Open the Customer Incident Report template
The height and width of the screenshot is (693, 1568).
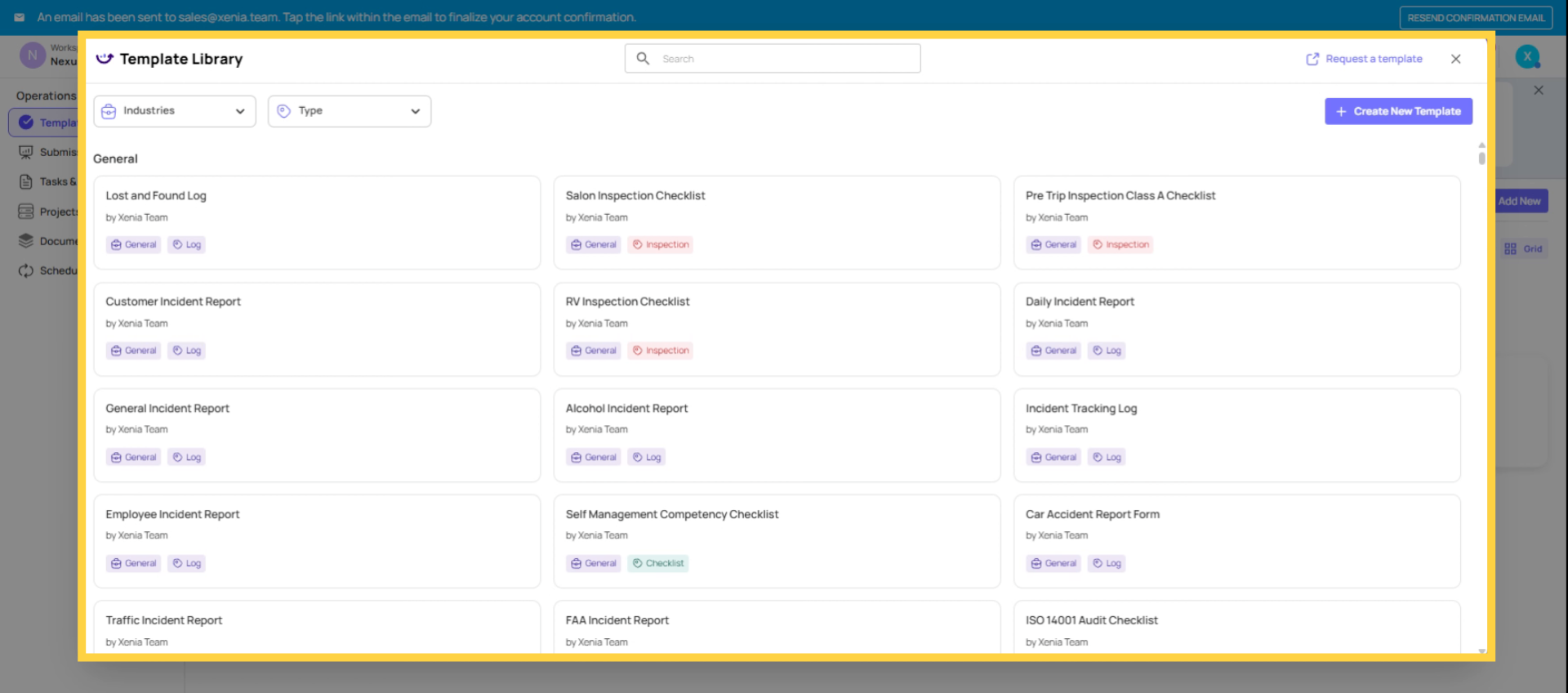317,329
